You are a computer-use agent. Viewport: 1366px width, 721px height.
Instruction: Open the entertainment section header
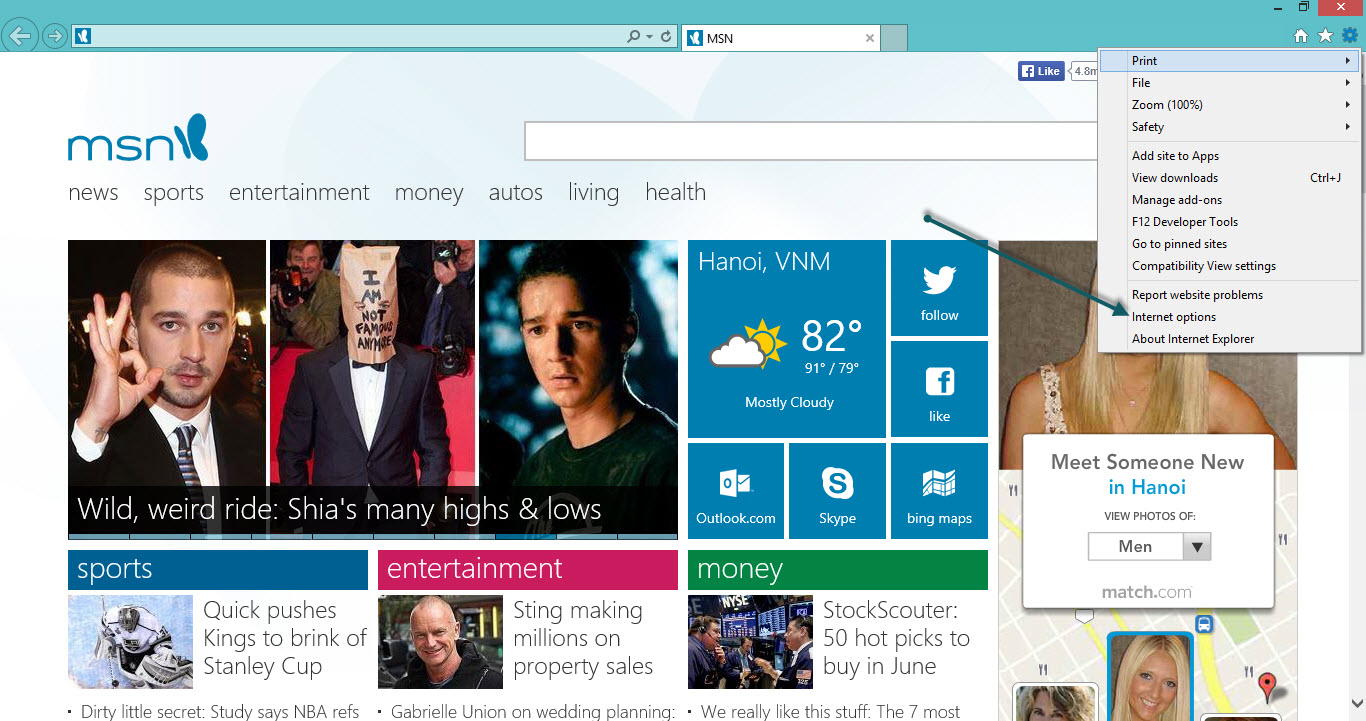pos(528,570)
